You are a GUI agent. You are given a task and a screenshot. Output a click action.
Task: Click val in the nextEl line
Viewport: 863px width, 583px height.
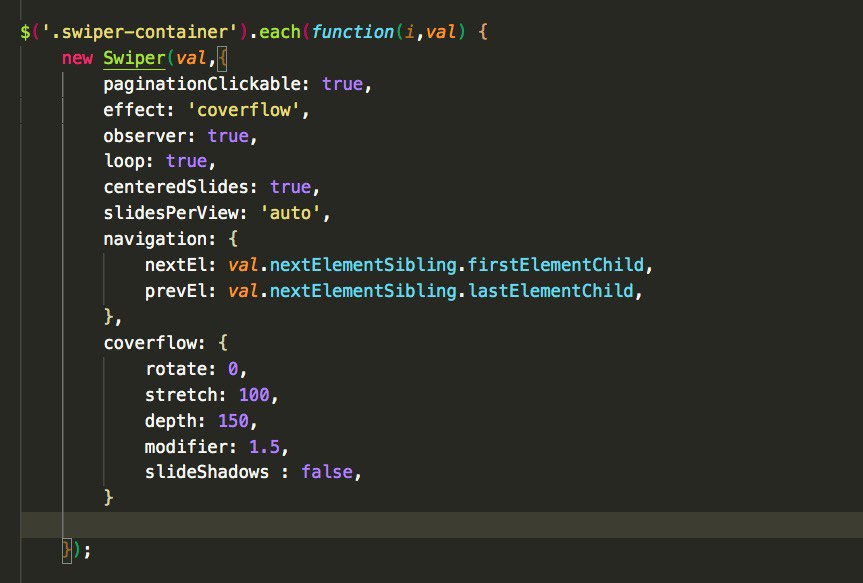click(243, 265)
